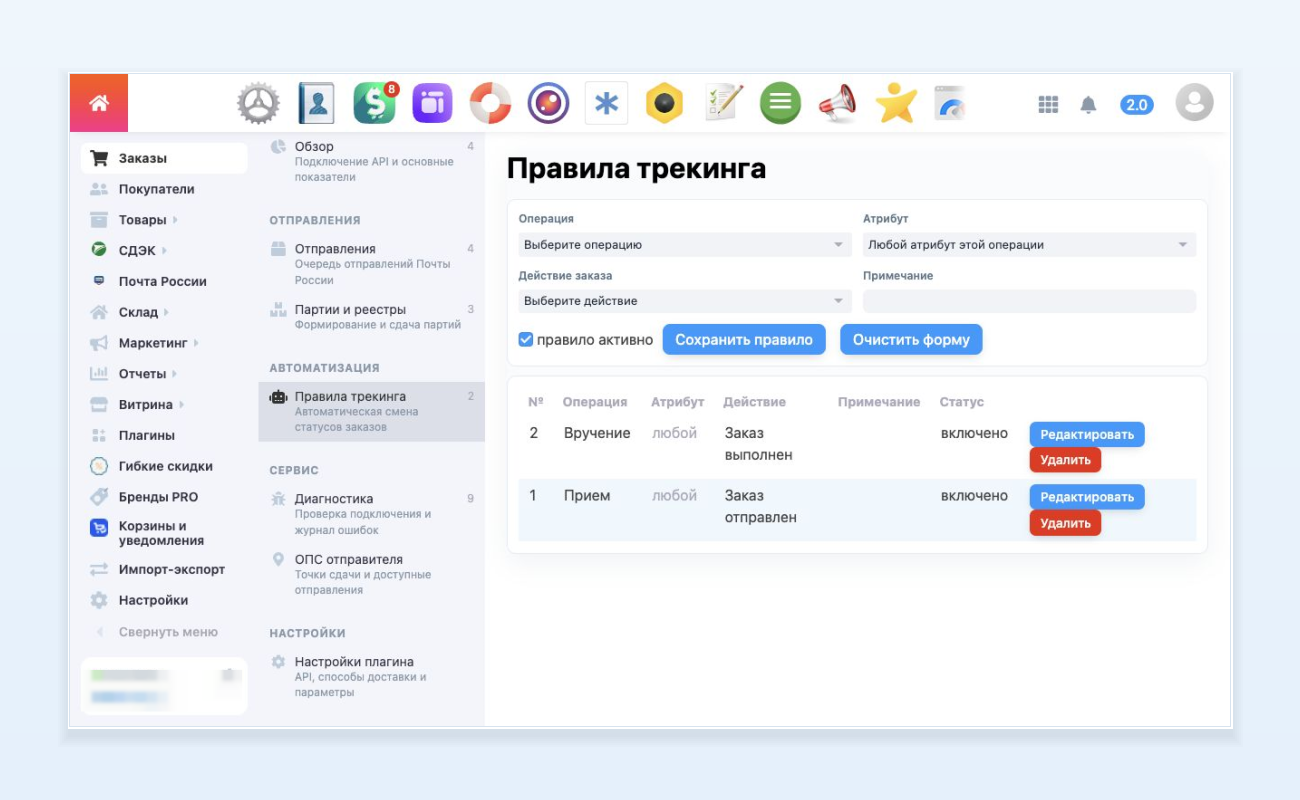
Task: Open Настройки плагина page
Action: (x=371, y=676)
